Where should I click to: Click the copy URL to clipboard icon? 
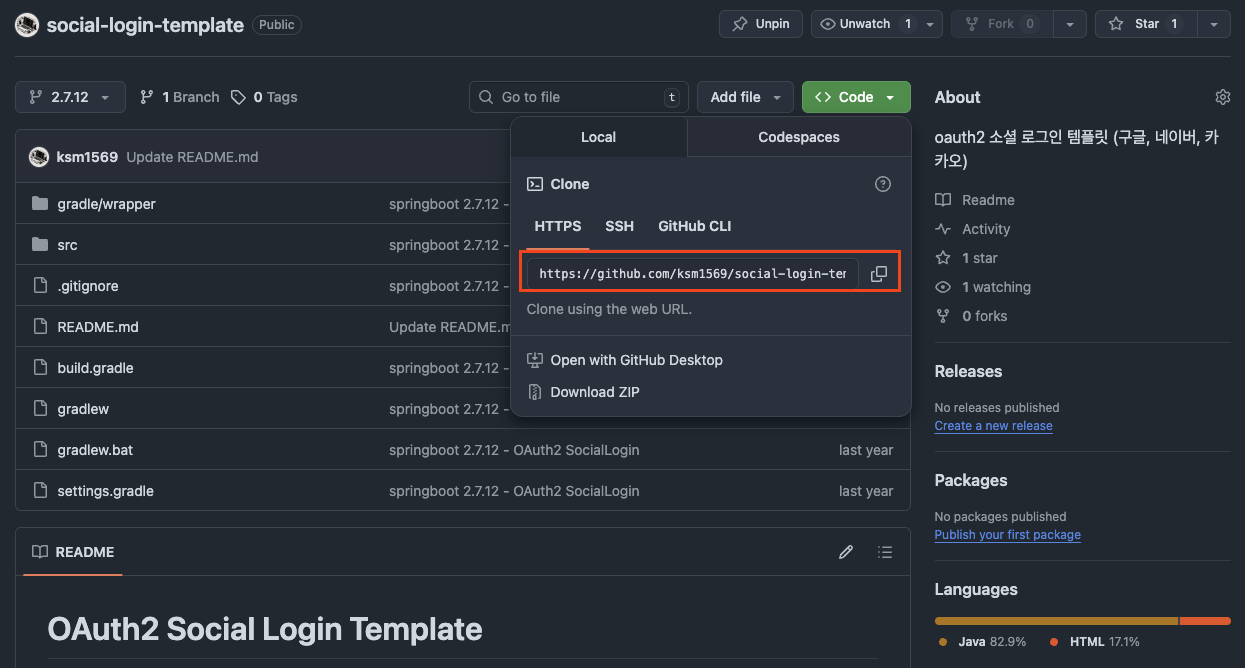[879, 274]
